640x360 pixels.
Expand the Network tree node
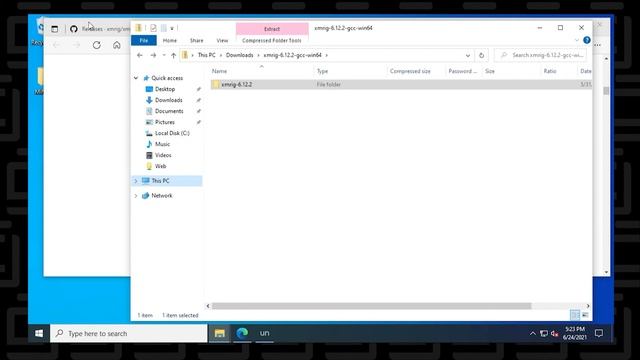[x=136, y=196]
